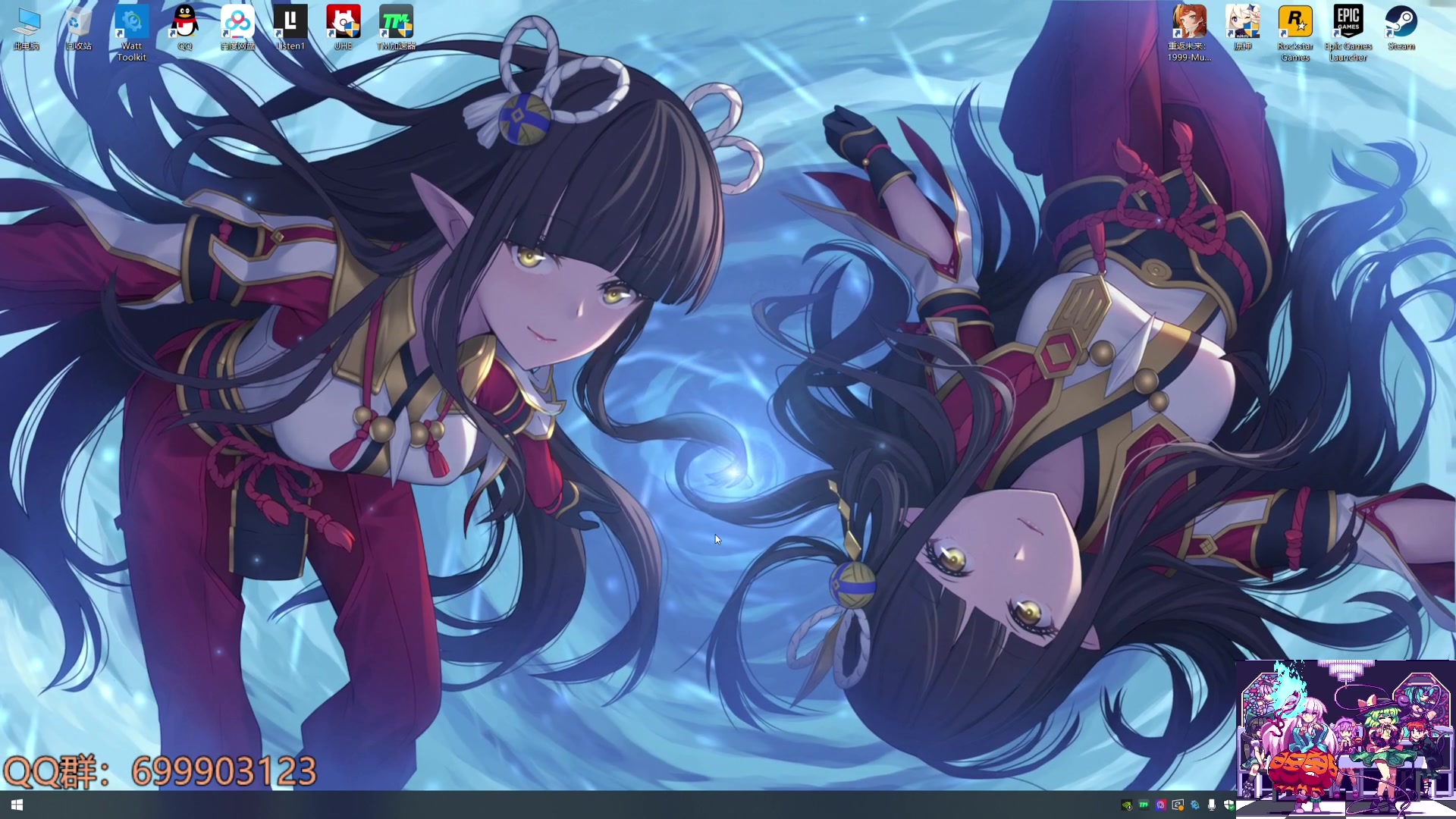Select the Steam desktop shortcut

(1401, 28)
